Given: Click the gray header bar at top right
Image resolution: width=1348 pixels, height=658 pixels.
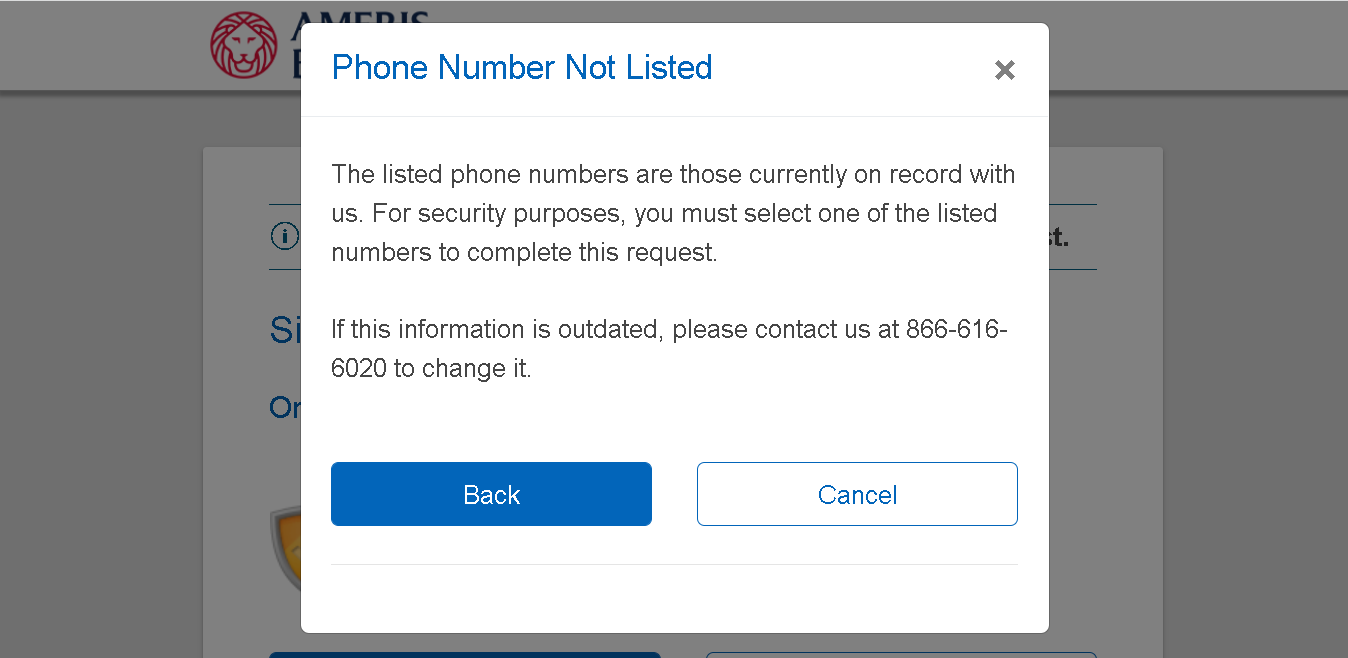Looking at the screenshot, I should point(1198,45).
